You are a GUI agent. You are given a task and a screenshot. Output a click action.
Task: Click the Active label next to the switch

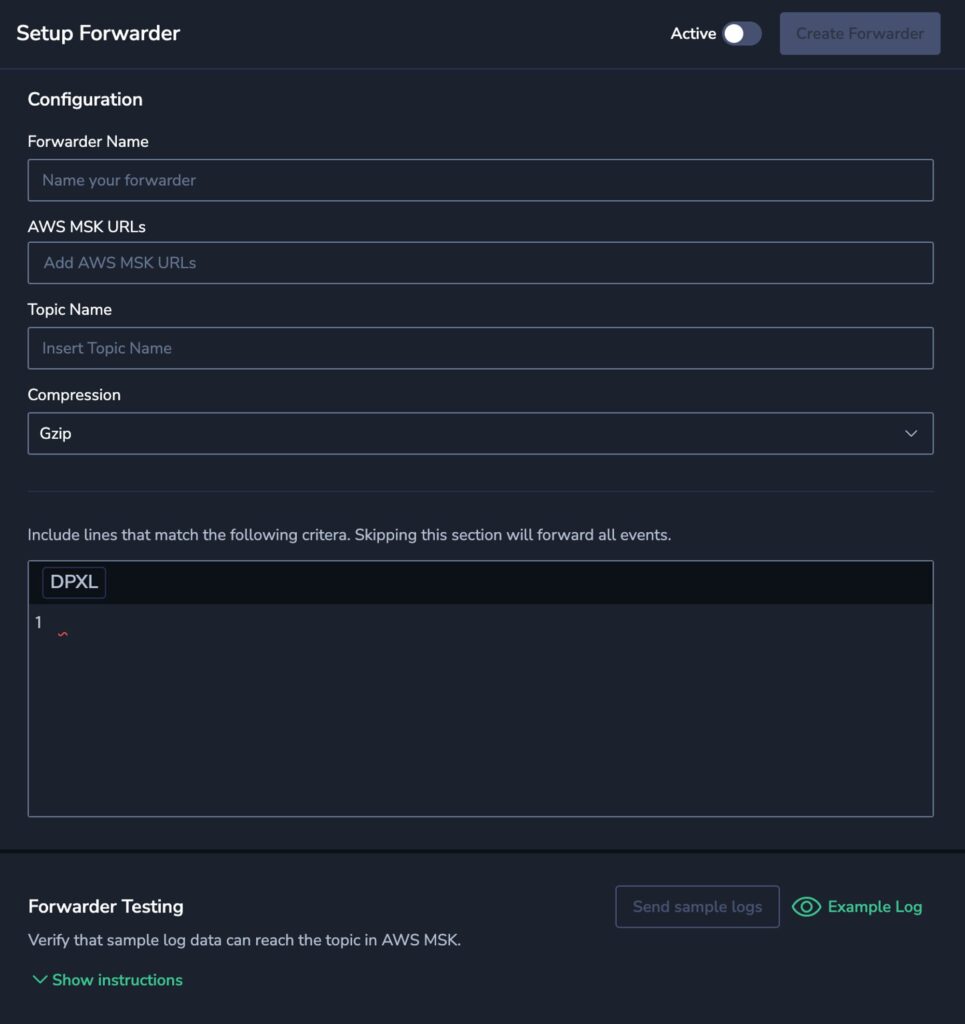(x=693, y=34)
